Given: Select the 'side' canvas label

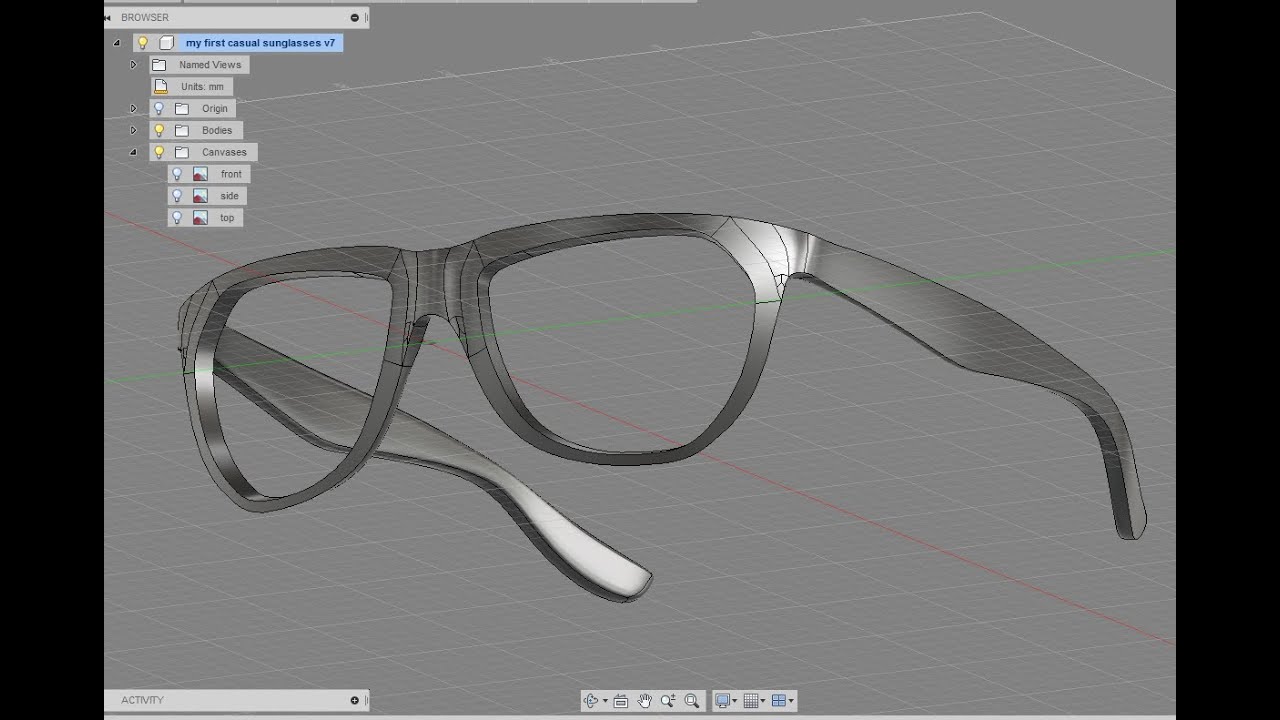Looking at the screenshot, I should 229,196.
